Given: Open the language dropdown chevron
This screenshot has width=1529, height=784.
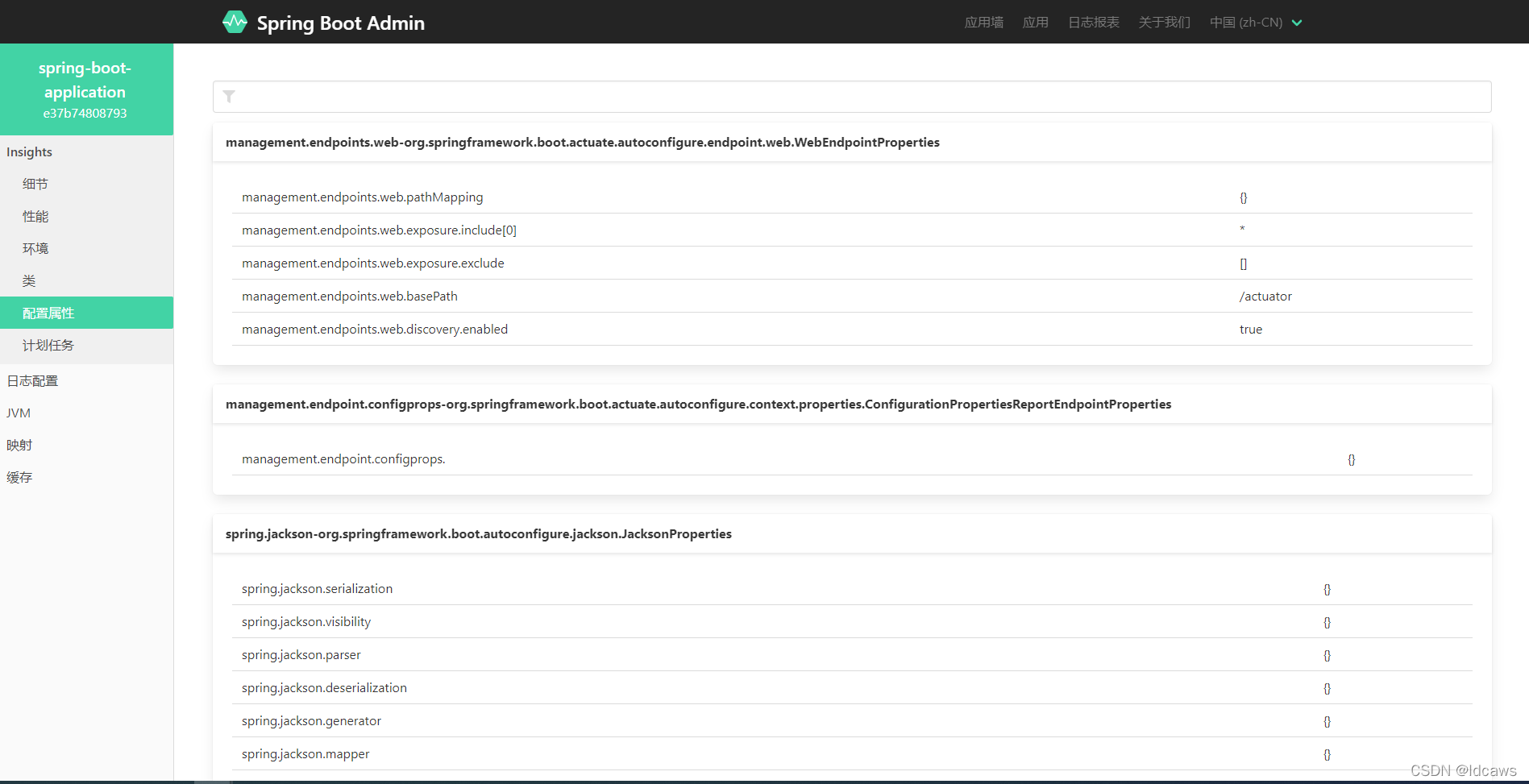Looking at the screenshot, I should pyautogui.click(x=1297, y=23).
